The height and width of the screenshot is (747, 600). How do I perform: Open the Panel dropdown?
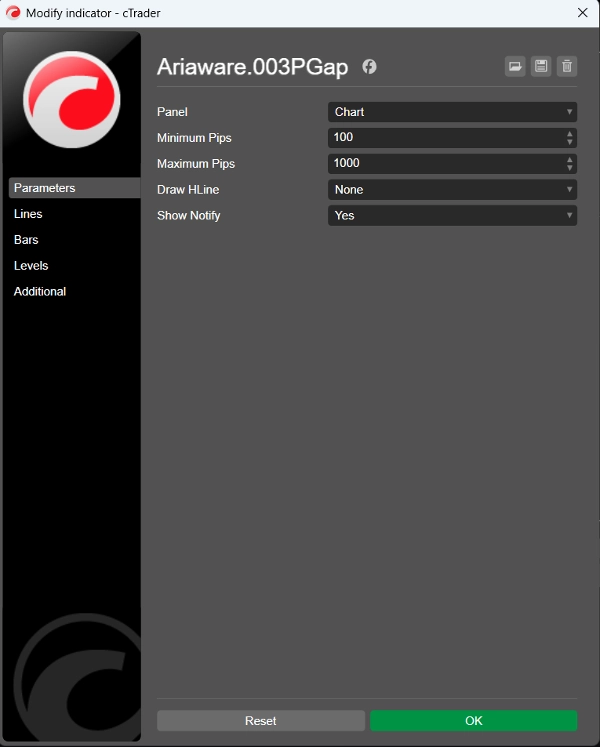tap(452, 112)
